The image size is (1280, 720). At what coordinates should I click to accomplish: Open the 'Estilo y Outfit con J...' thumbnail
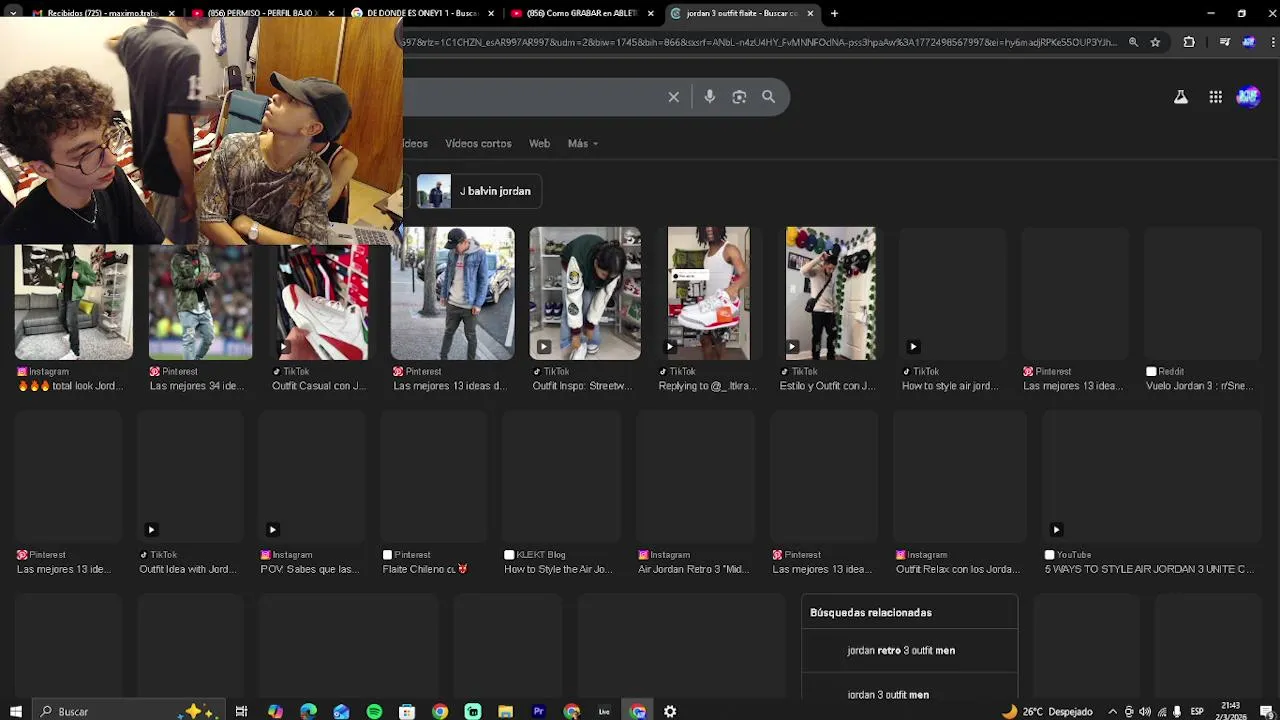(831, 293)
